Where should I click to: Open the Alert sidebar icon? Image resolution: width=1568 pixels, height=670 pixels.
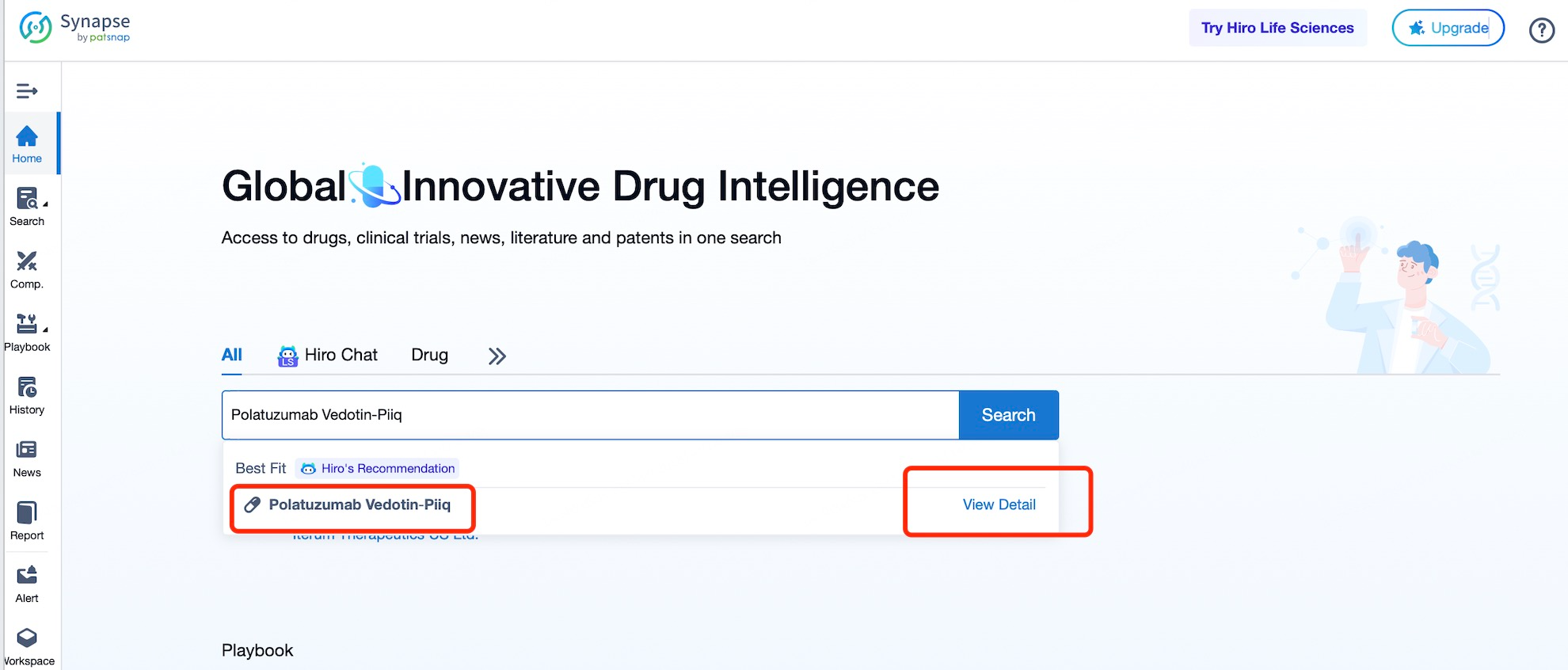click(27, 583)
